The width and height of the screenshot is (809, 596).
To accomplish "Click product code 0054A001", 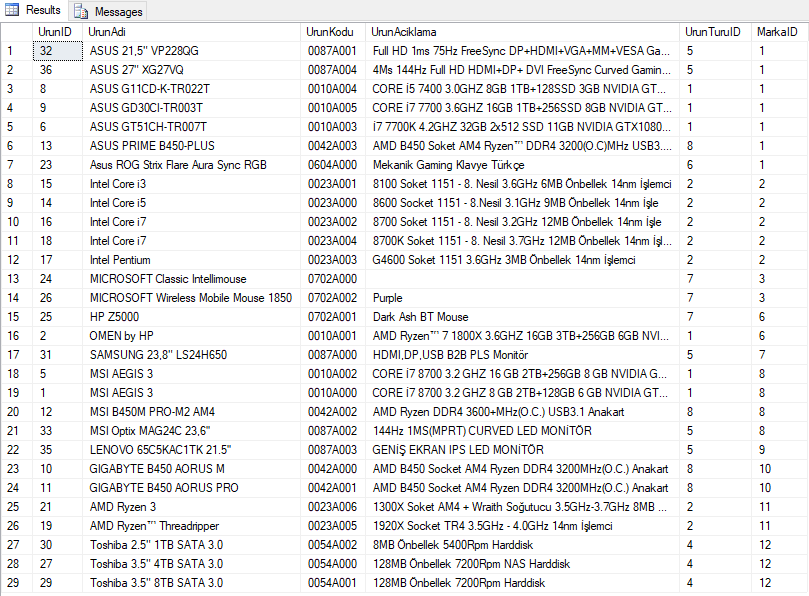I will click(x=333, y=583).
